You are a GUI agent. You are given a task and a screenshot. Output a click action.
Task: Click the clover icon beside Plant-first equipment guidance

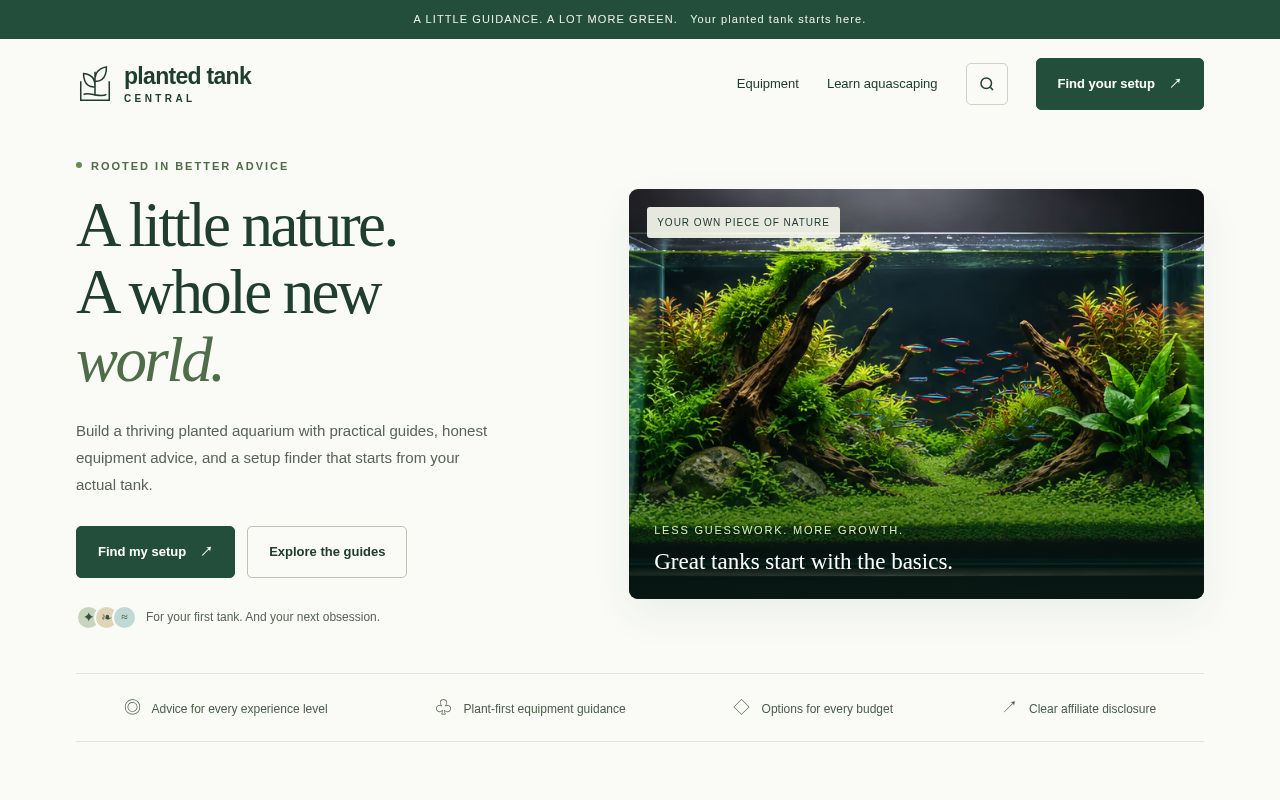(444, 707)
